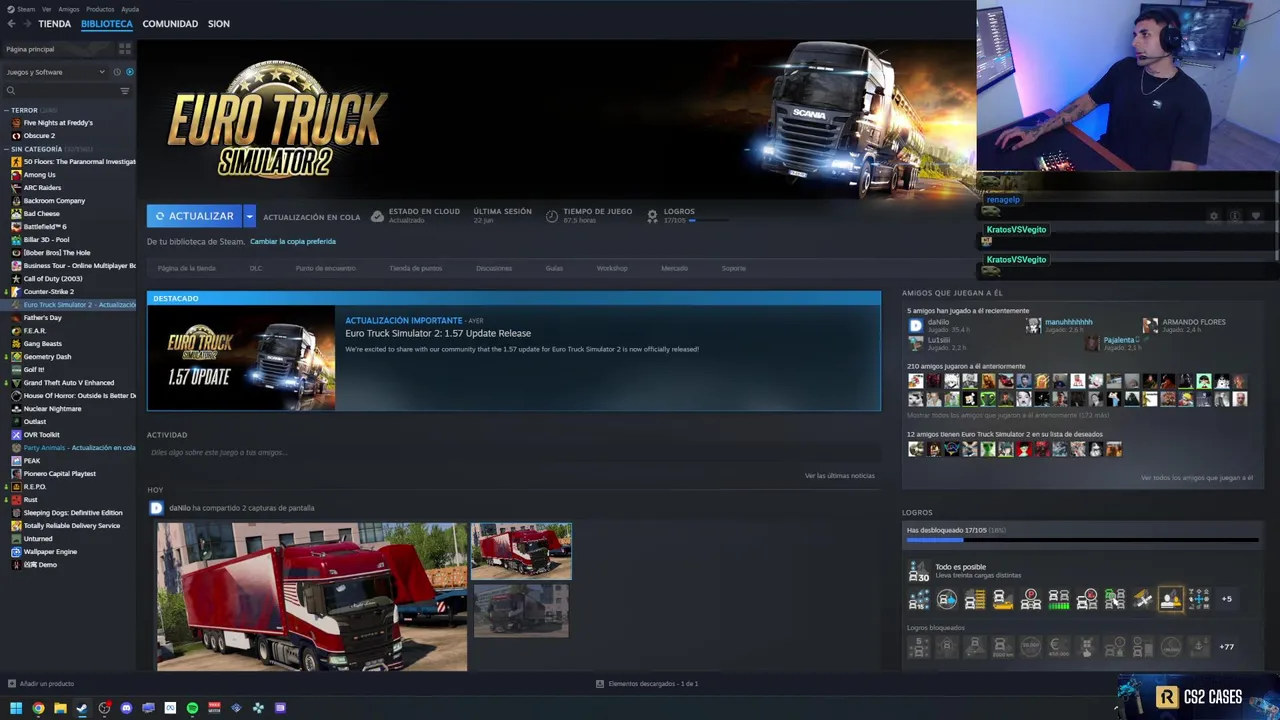Click the achievements medal icon
The width and height of the screenshot is (1280, 720).
click(653, 216)
